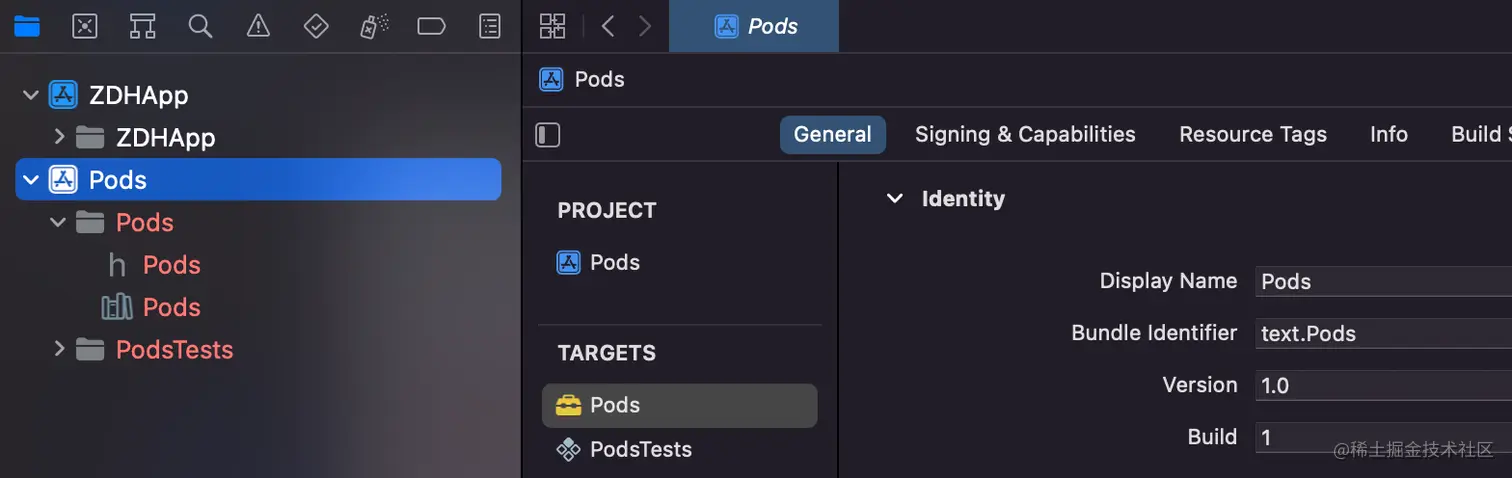Open the Test navigator diamond icon
Viewport: 1512px width, 478px height.
coord(316,26)
